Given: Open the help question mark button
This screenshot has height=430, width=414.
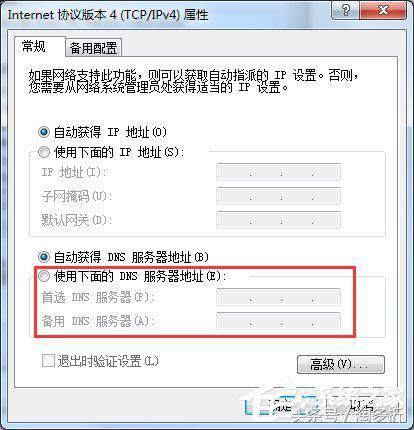Looking at the screenshot, I should pos(346,9).
